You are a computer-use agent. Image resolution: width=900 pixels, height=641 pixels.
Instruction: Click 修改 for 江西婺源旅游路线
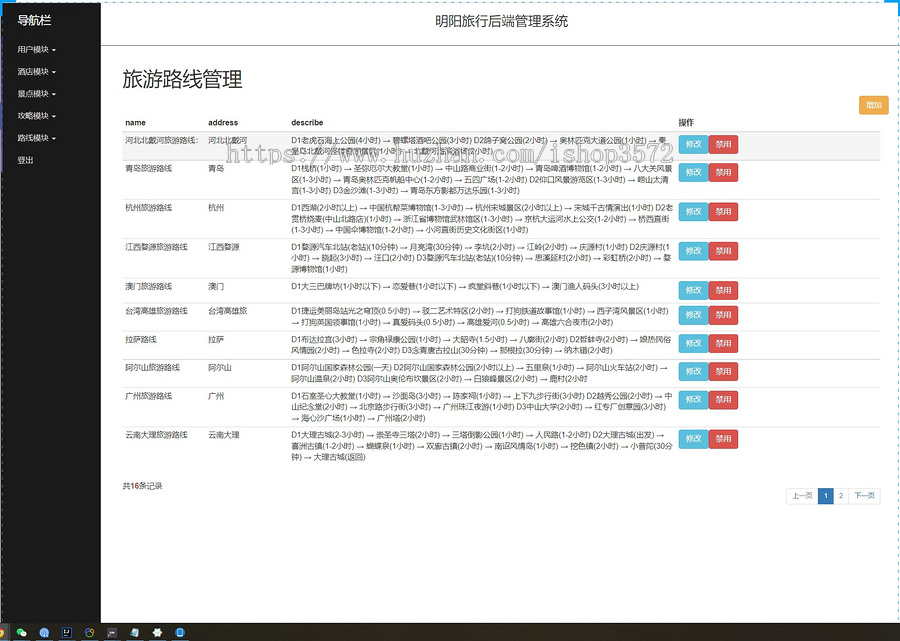pos(693,251)
